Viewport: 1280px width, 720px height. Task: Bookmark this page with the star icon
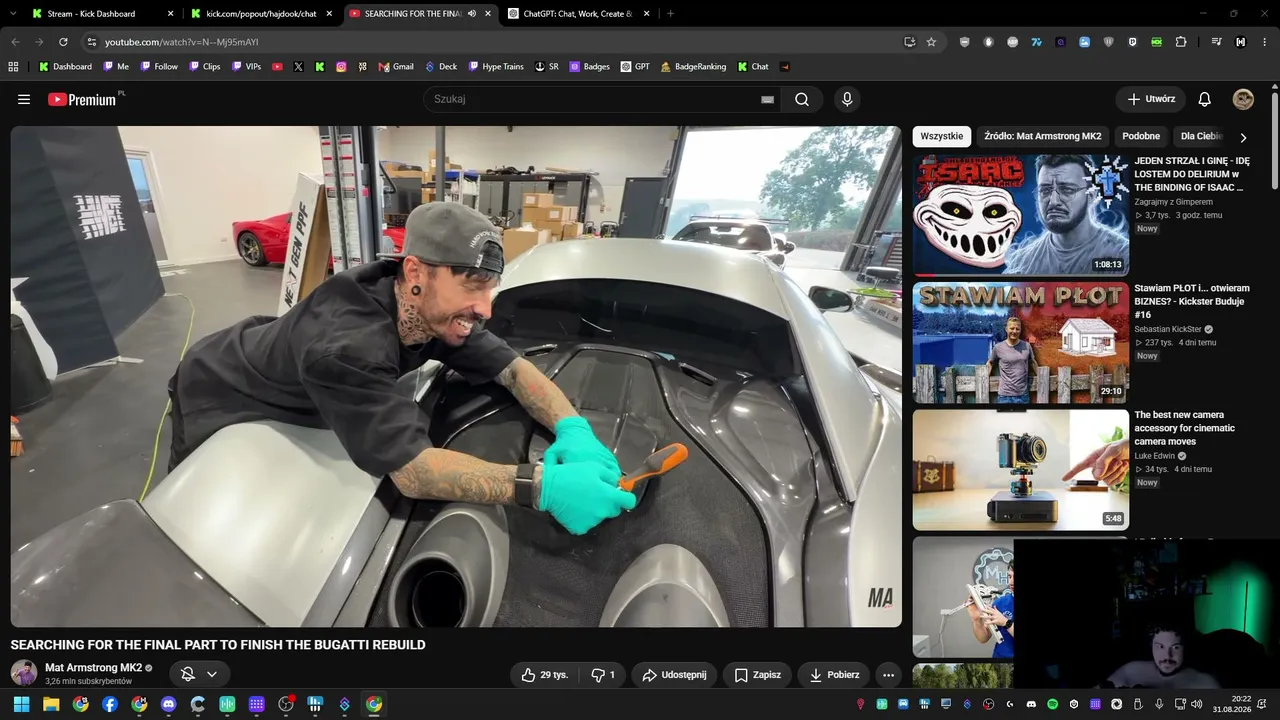pos(931,42)
